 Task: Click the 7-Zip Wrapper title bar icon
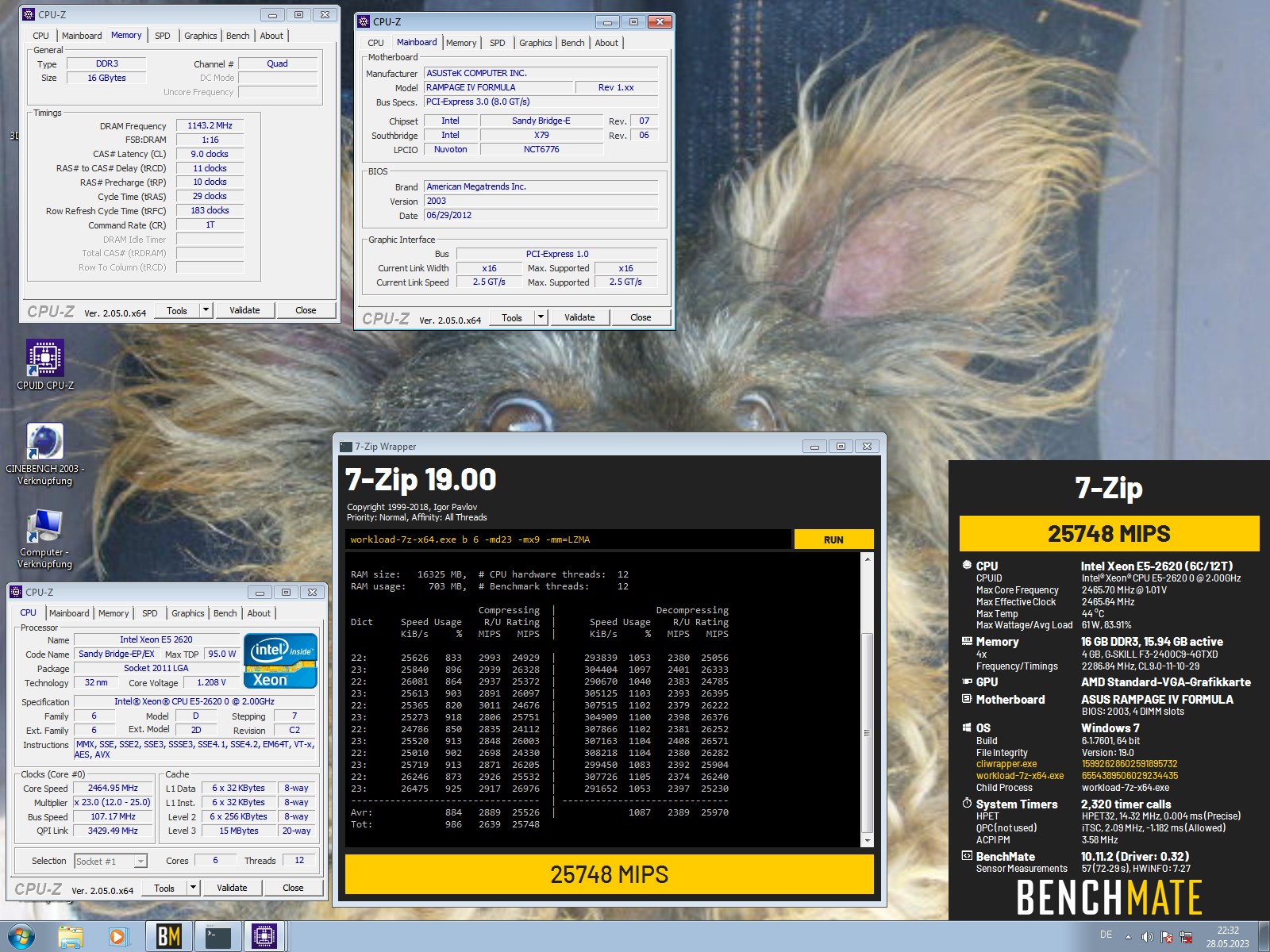click(x=346, y=447)
